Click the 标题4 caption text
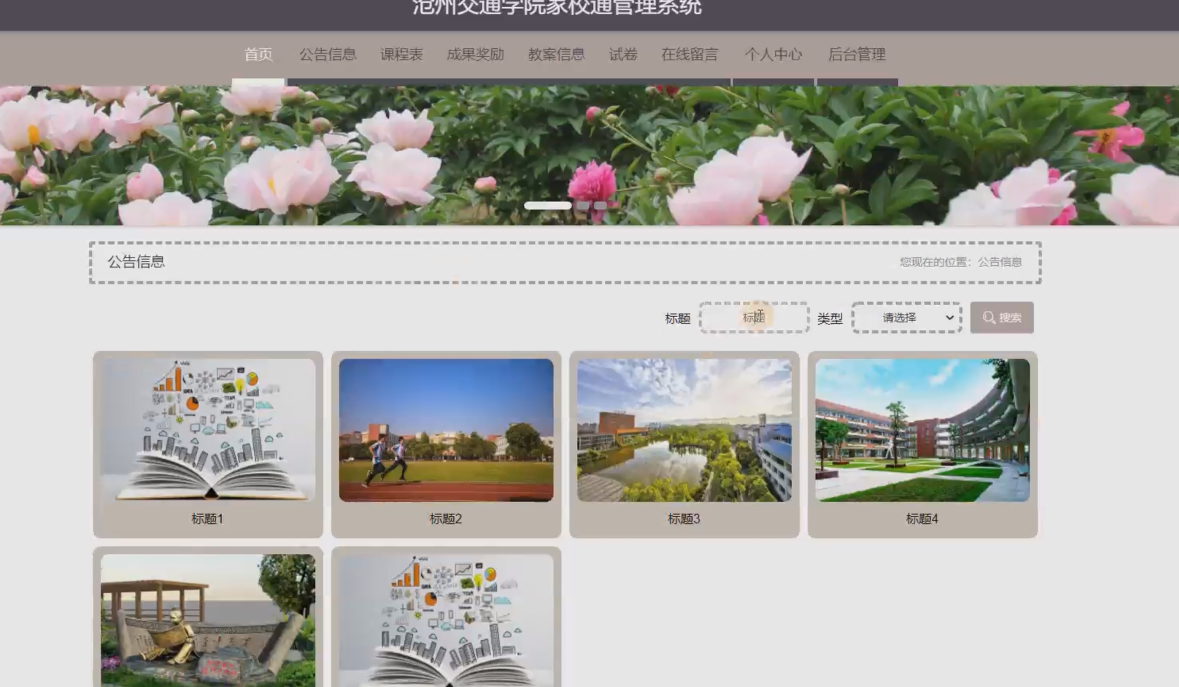The height and width of the screenshot is (687, 1179). (922, 519)
